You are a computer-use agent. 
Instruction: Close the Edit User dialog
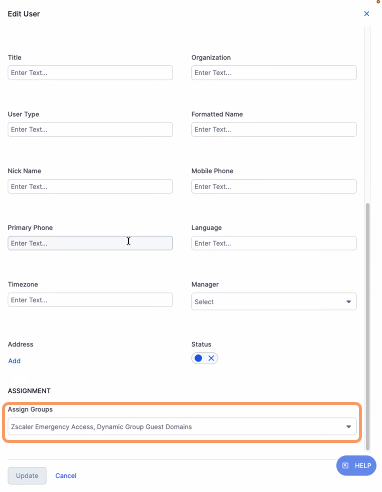pyautogui.click(x=366, y=14)
